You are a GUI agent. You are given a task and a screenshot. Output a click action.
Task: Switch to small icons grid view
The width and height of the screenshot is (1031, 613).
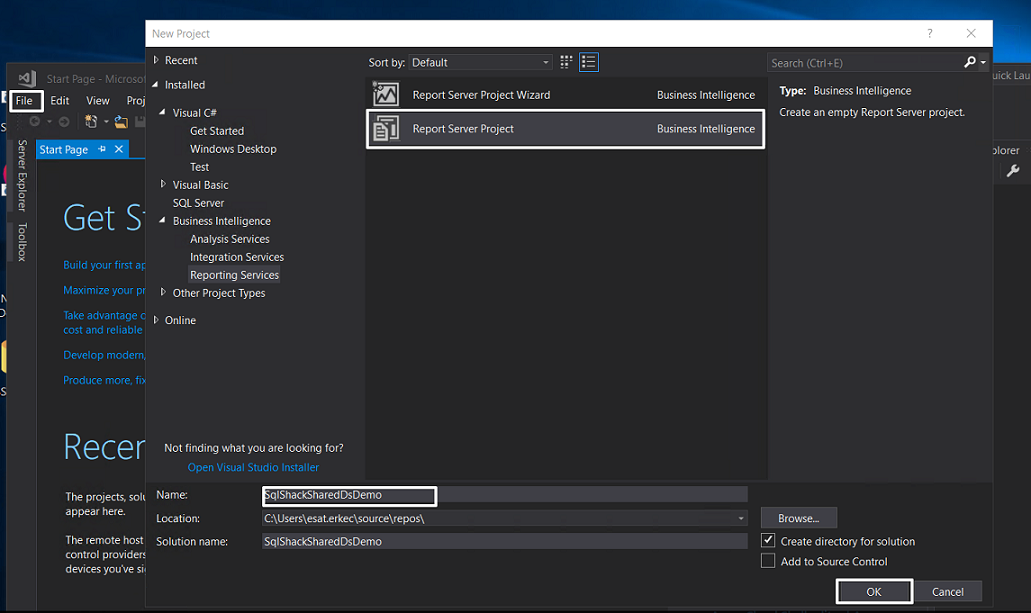coord(567,62)
